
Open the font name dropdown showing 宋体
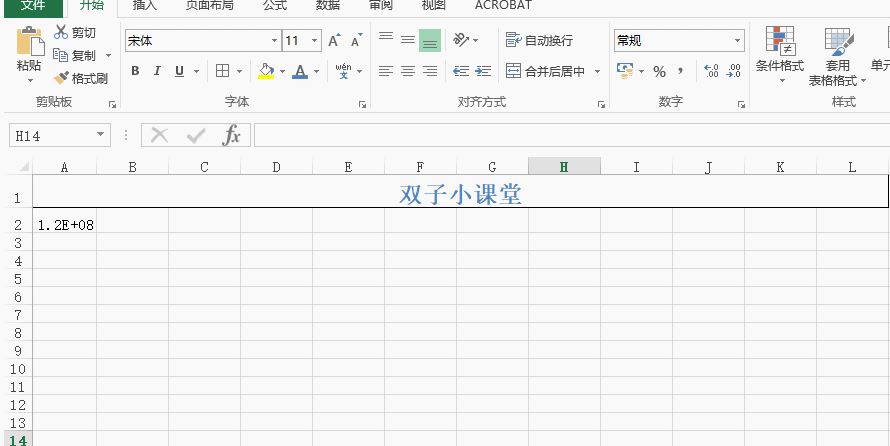[275, 41]
